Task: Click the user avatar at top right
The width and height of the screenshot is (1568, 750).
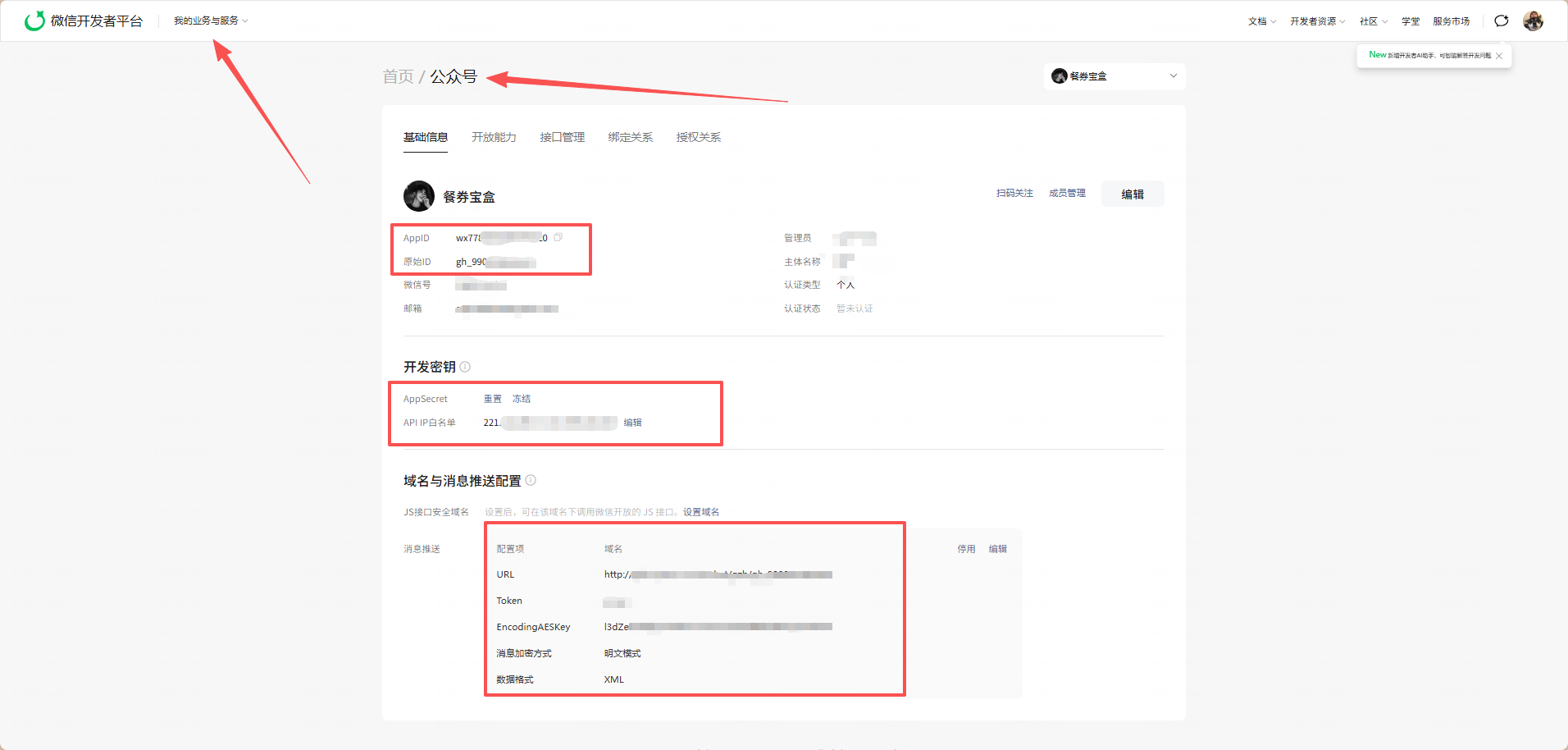Action: coord(1534,21)
